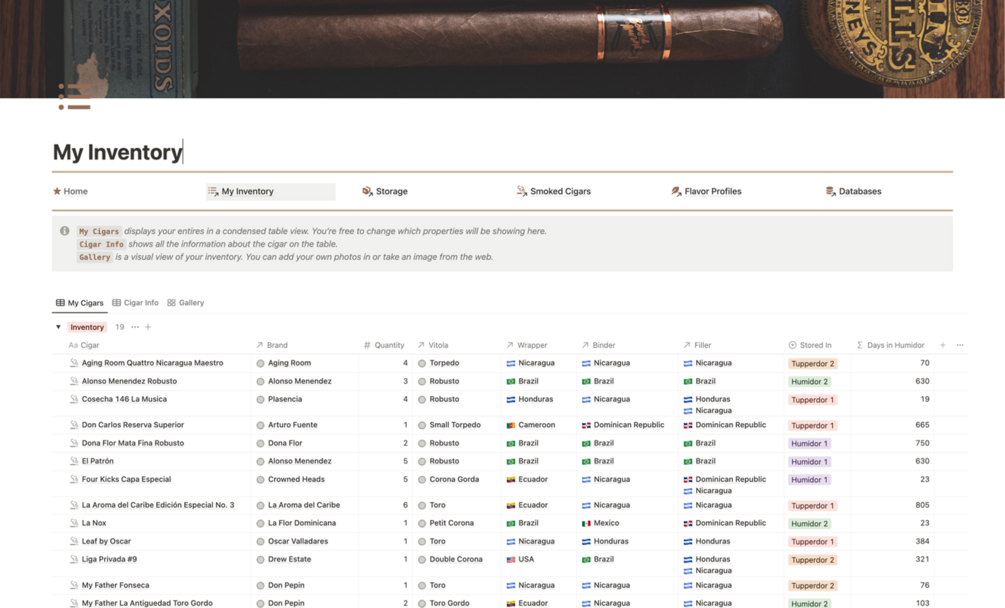Open the Stored In column header menu

click(810, 345)
